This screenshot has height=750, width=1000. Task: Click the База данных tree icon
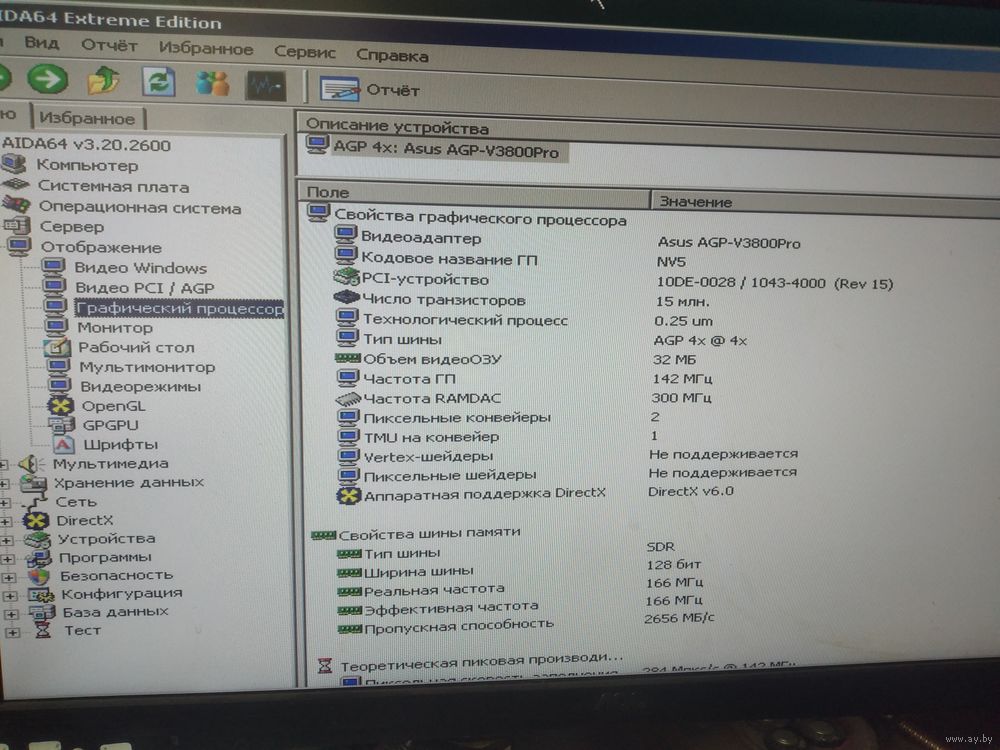coord(42,613)
